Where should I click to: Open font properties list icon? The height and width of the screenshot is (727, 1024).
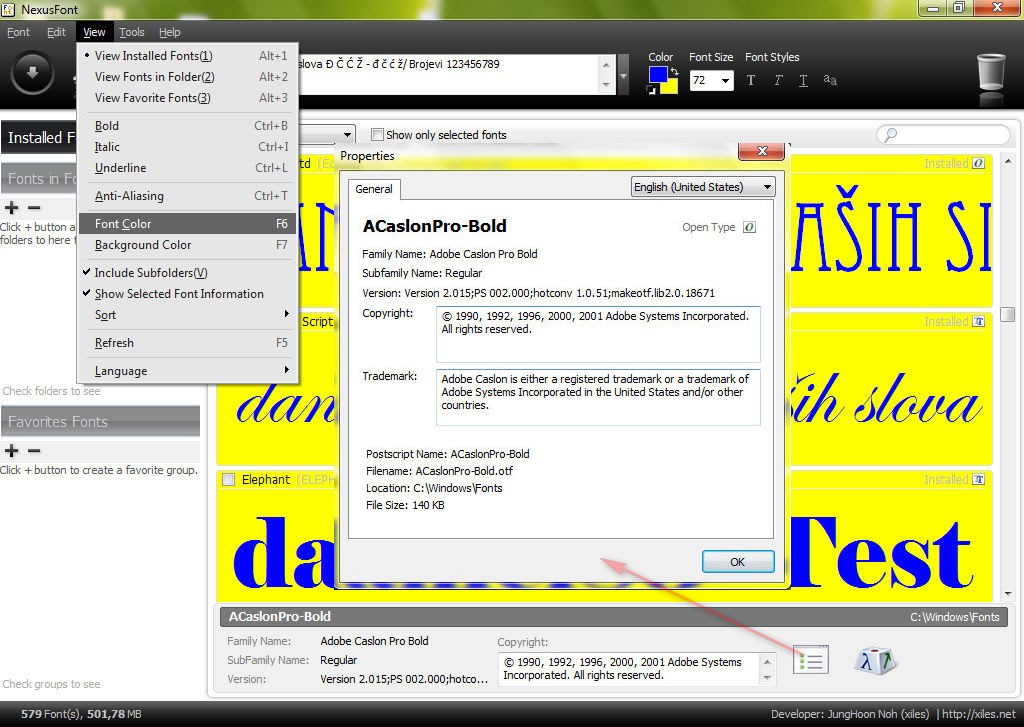811,660
